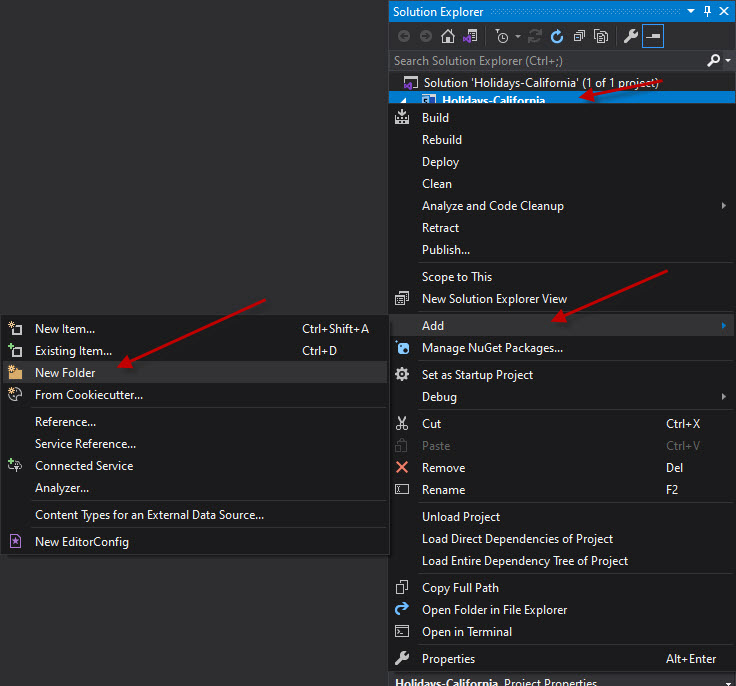Click Retract menu entry
The width and height of the screenshot is (736, 686).
tap(562, 228)
